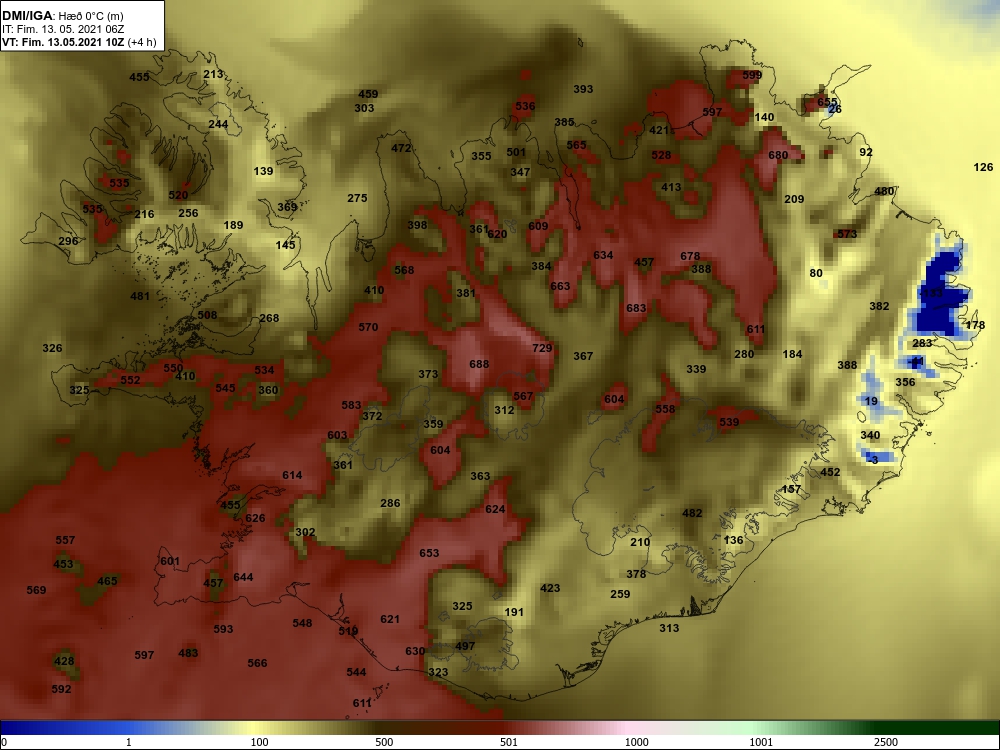
Task: Click the map value 136
Action: click(x=733, y=540)
